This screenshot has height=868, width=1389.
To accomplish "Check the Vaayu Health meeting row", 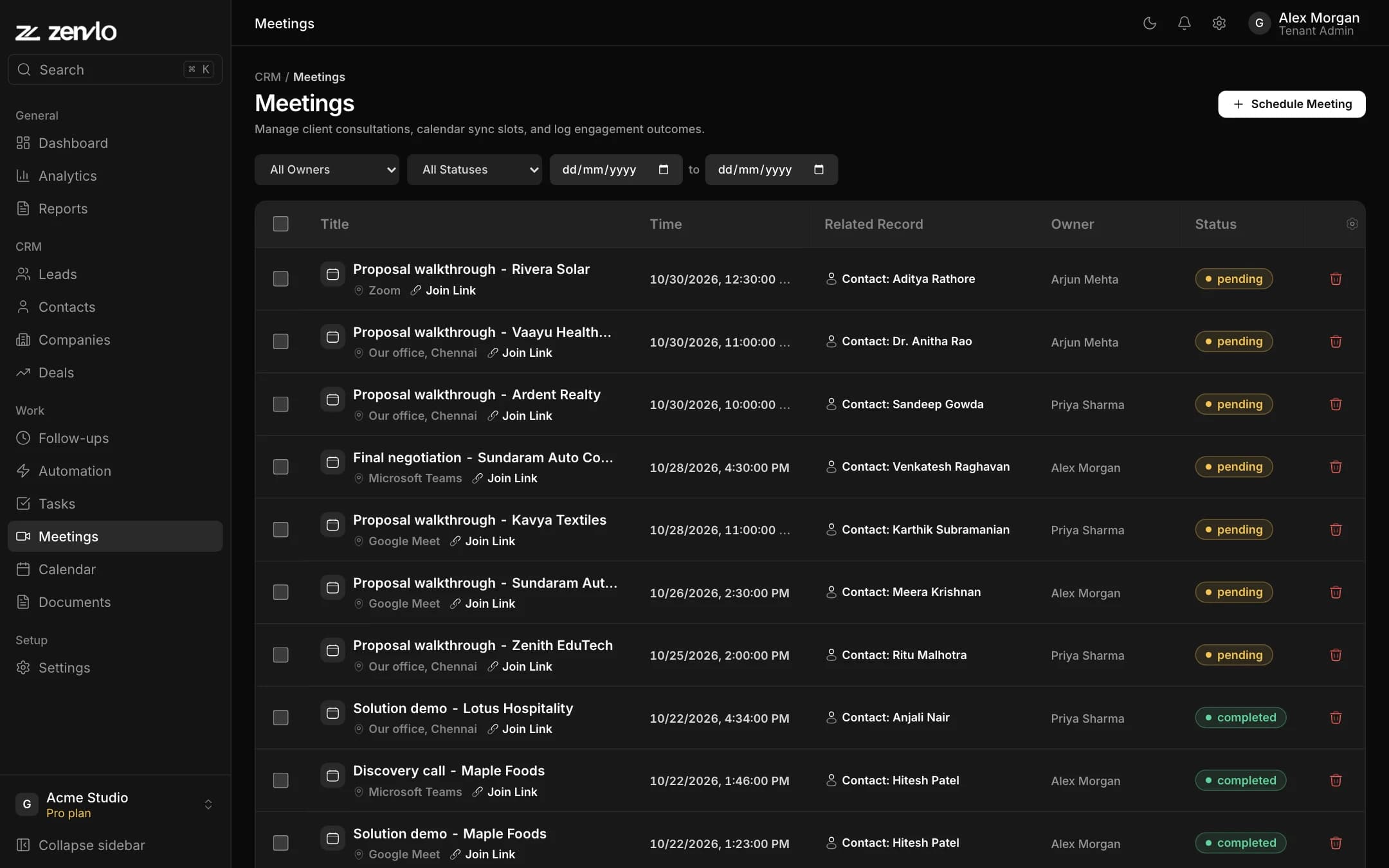I will pyautogui.click(x=280, y=341).
